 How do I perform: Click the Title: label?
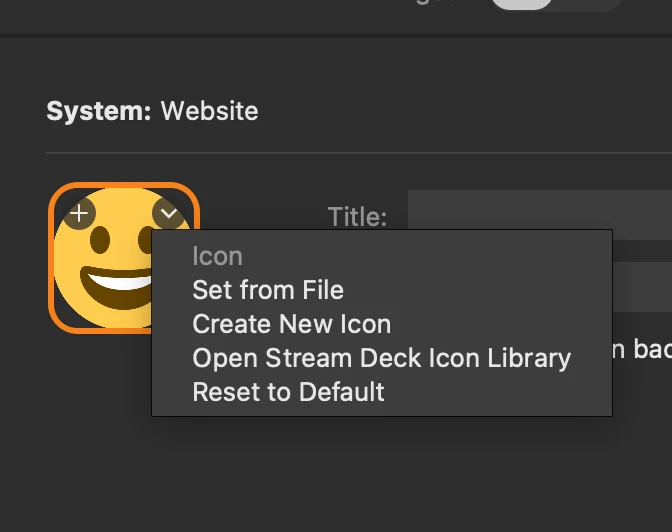[x=357, y=216]
